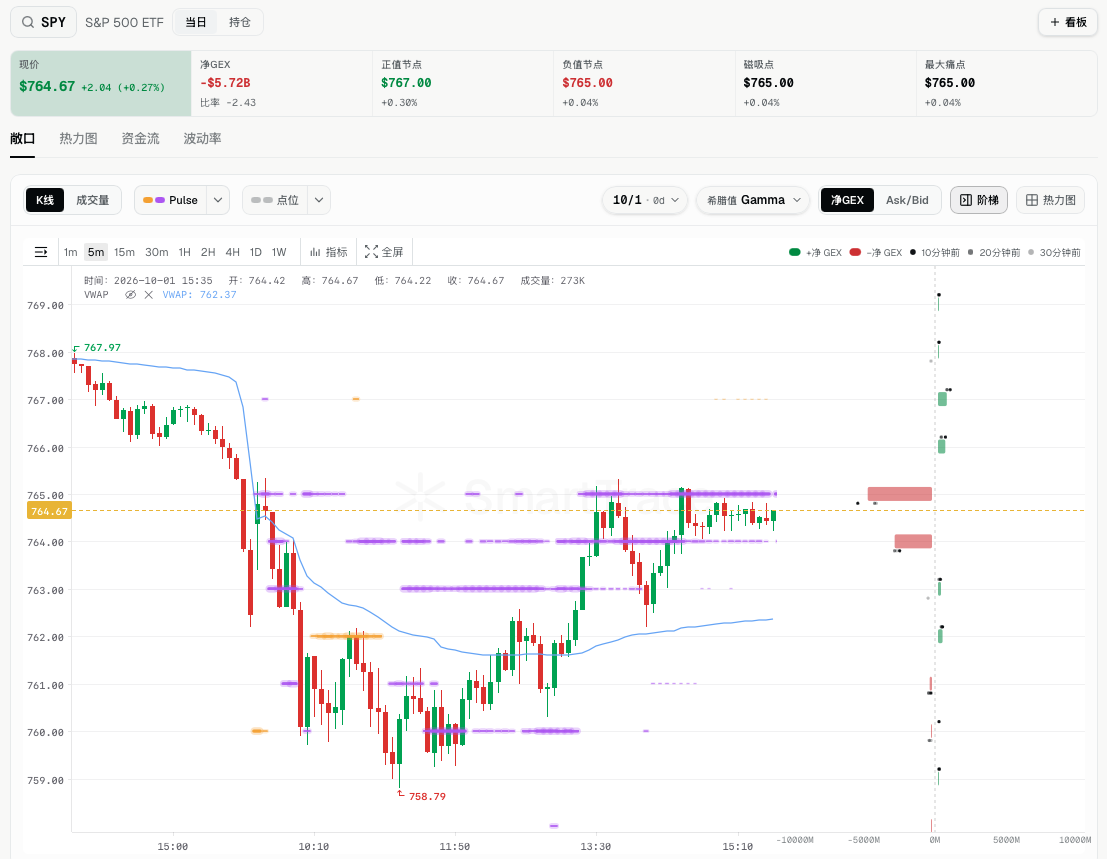The image size is (1107, 859).
Task: Toggle the 点位 levels overlay
Action: tap(275, 200)
